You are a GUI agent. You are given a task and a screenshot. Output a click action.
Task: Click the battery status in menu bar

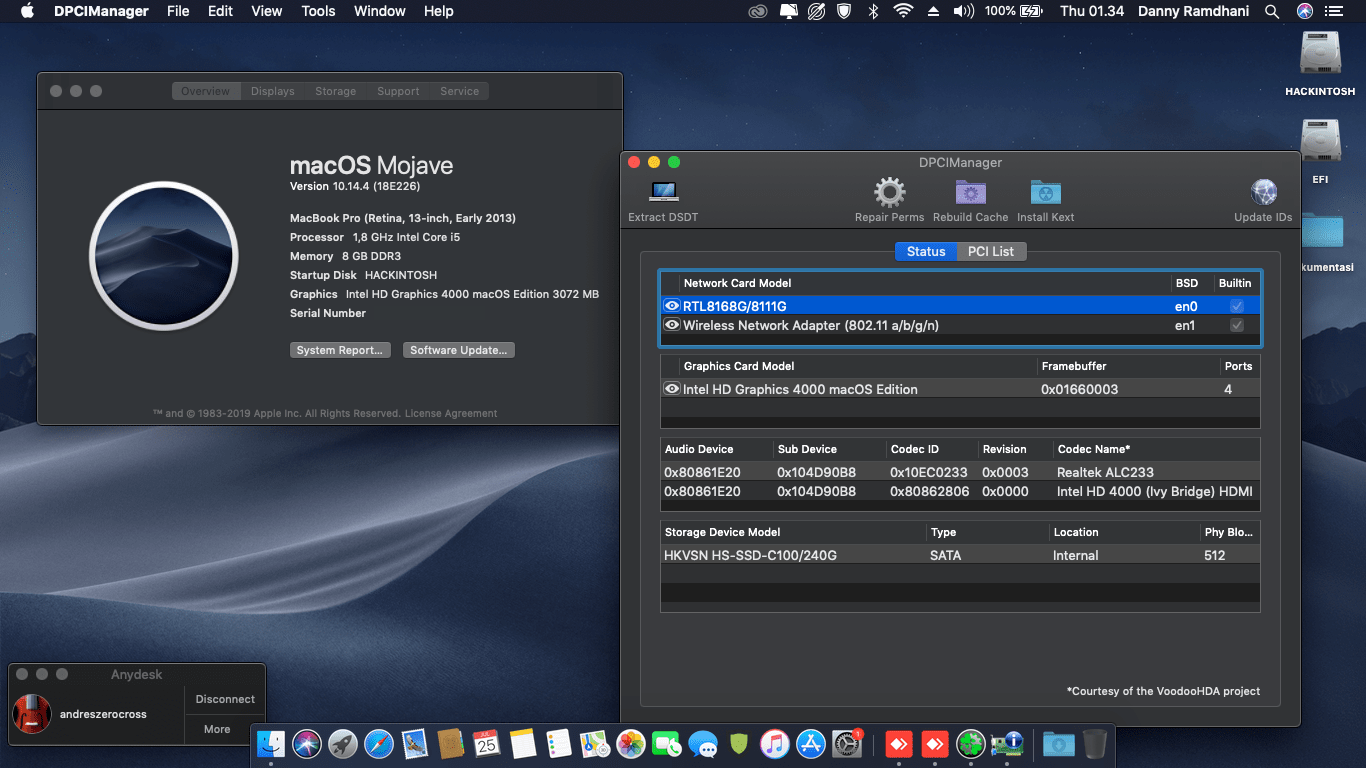pyautogui.click(x=1014, y=11)
